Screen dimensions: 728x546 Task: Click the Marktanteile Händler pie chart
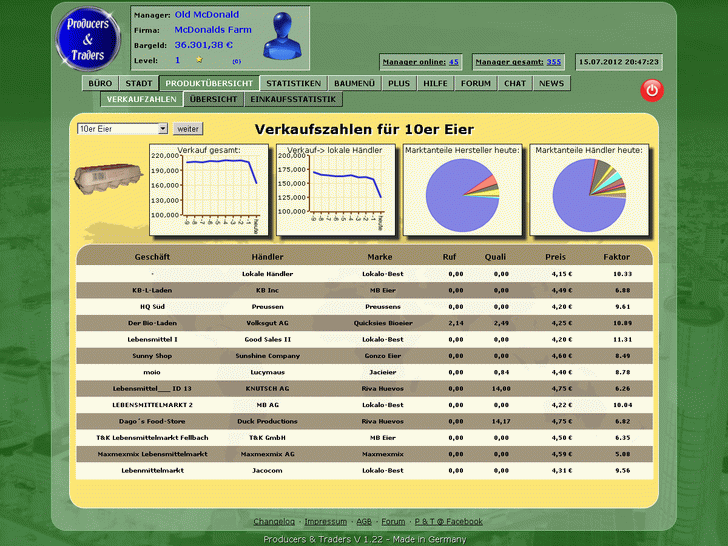[x=589, y=190]
